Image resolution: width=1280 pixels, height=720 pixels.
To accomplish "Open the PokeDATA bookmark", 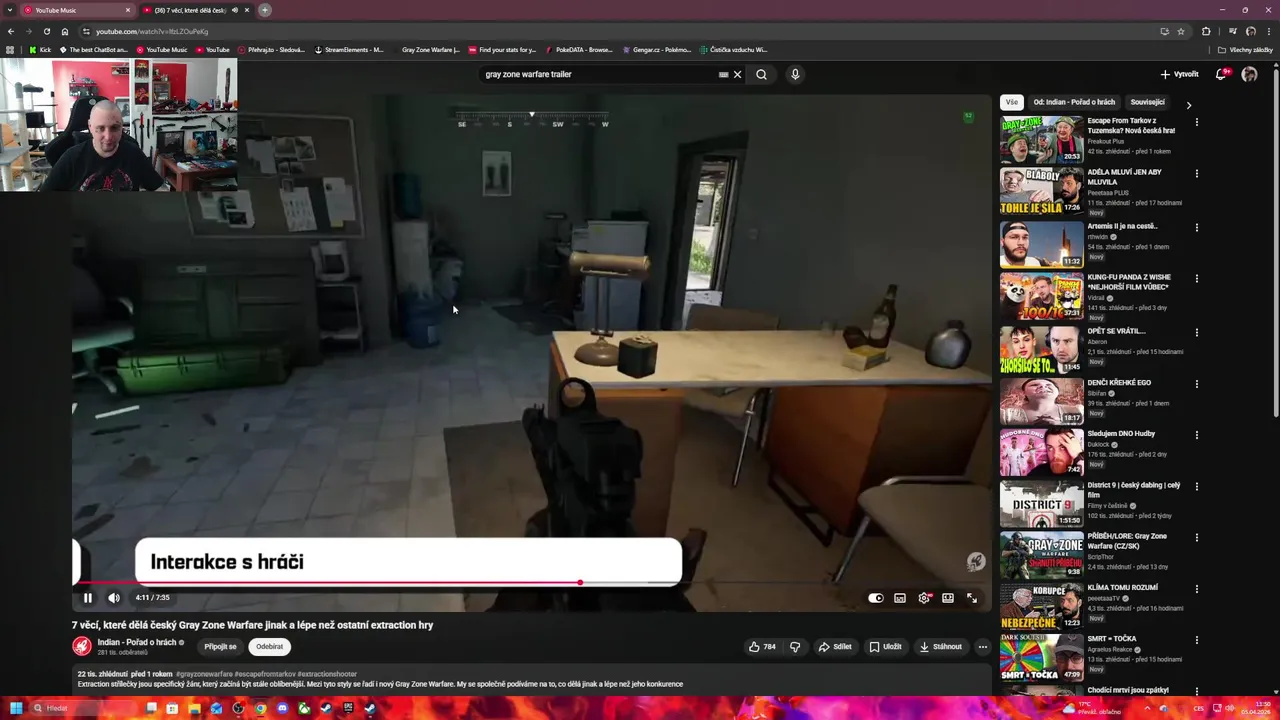I will tap(579, 50).
